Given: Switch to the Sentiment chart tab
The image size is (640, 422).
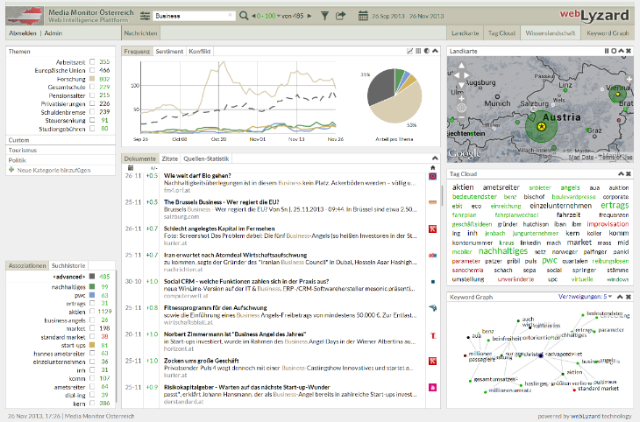Looking at the screenshot, I should click(x=169, y=51).
